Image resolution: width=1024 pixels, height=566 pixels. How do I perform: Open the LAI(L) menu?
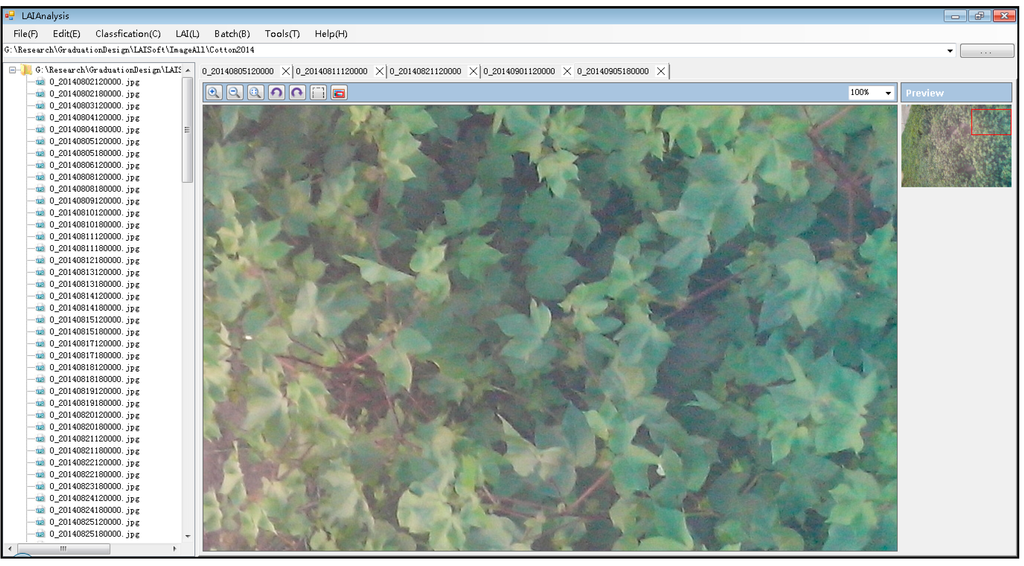[x=187, y=34]
